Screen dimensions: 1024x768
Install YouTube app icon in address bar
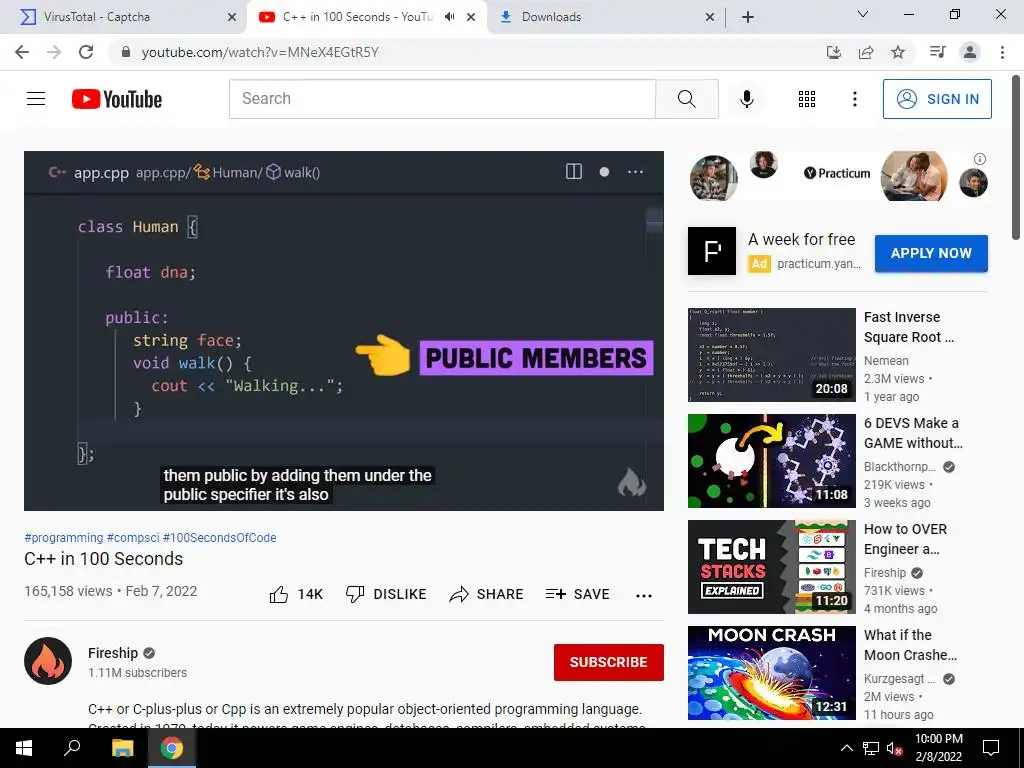click(x=833, y=52)
